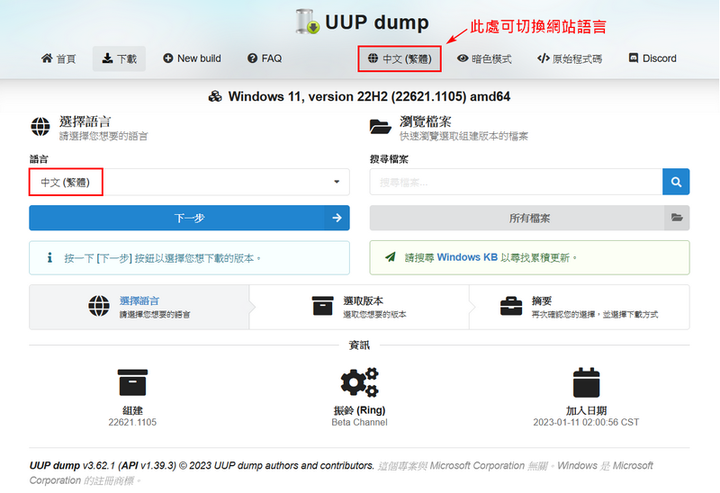
Task: Browse 所有檔案 all files button
Action: [529, 218]
